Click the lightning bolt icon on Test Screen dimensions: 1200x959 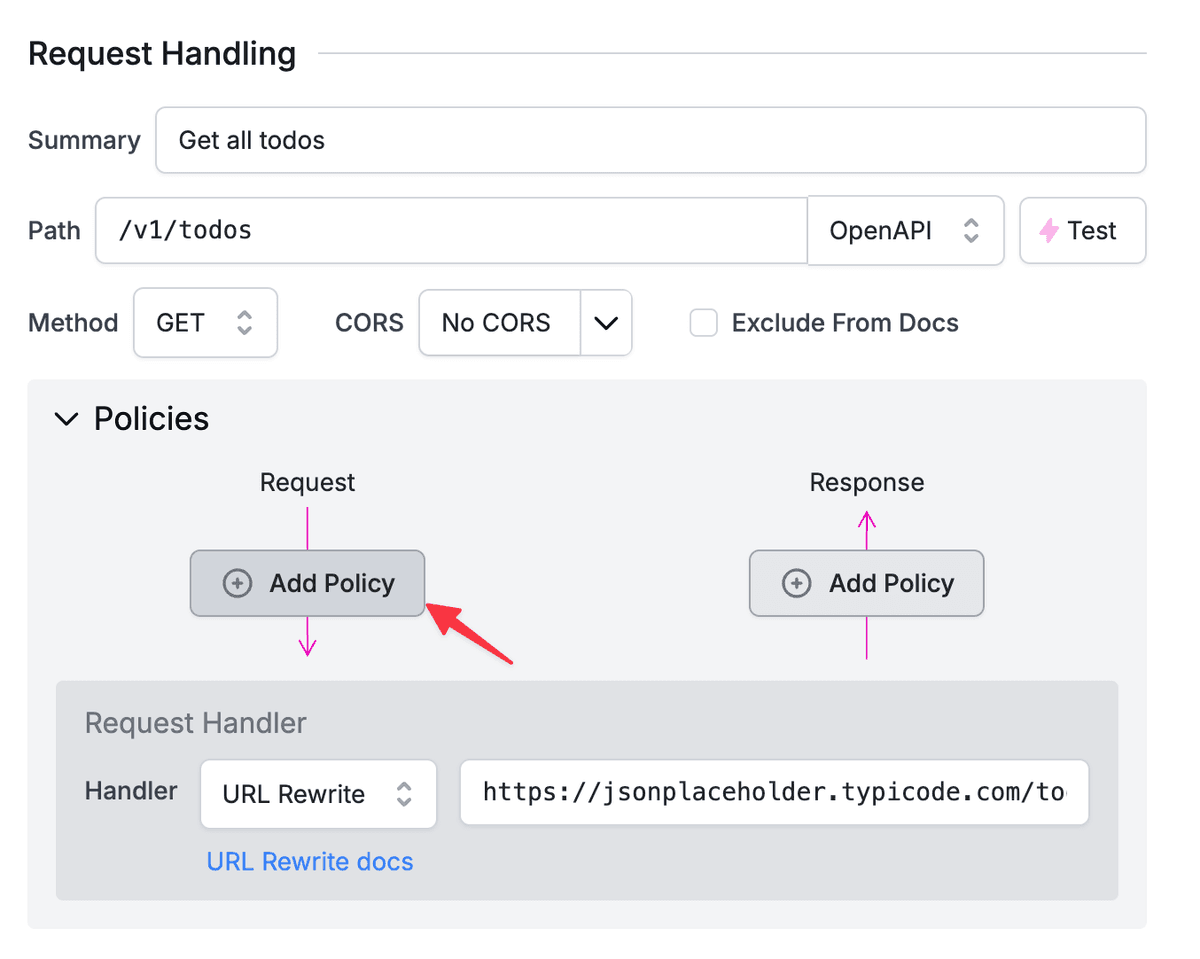[x=1049, y=231]
